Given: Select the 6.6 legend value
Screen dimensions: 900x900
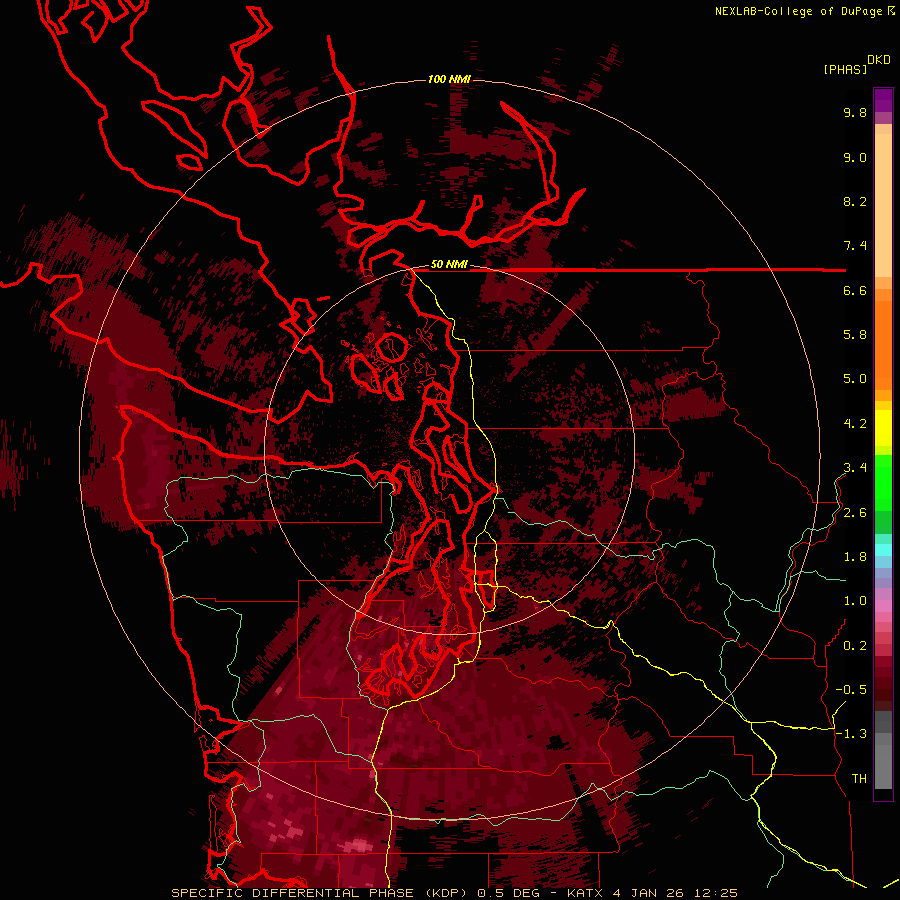Looking at the screenshot, I should click(855, 290).
